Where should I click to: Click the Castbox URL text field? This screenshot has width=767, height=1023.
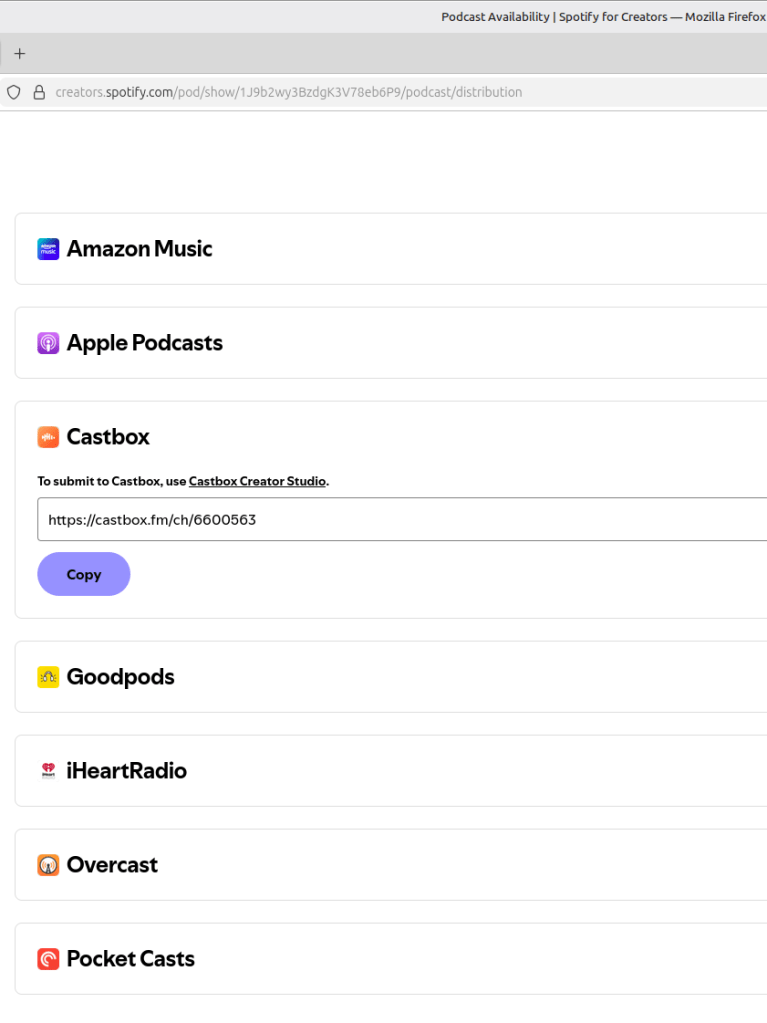click(x=400, y=520)
